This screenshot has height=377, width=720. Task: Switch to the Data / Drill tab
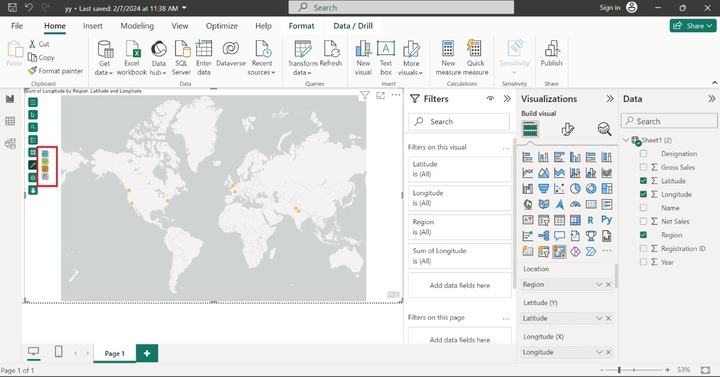353,26
